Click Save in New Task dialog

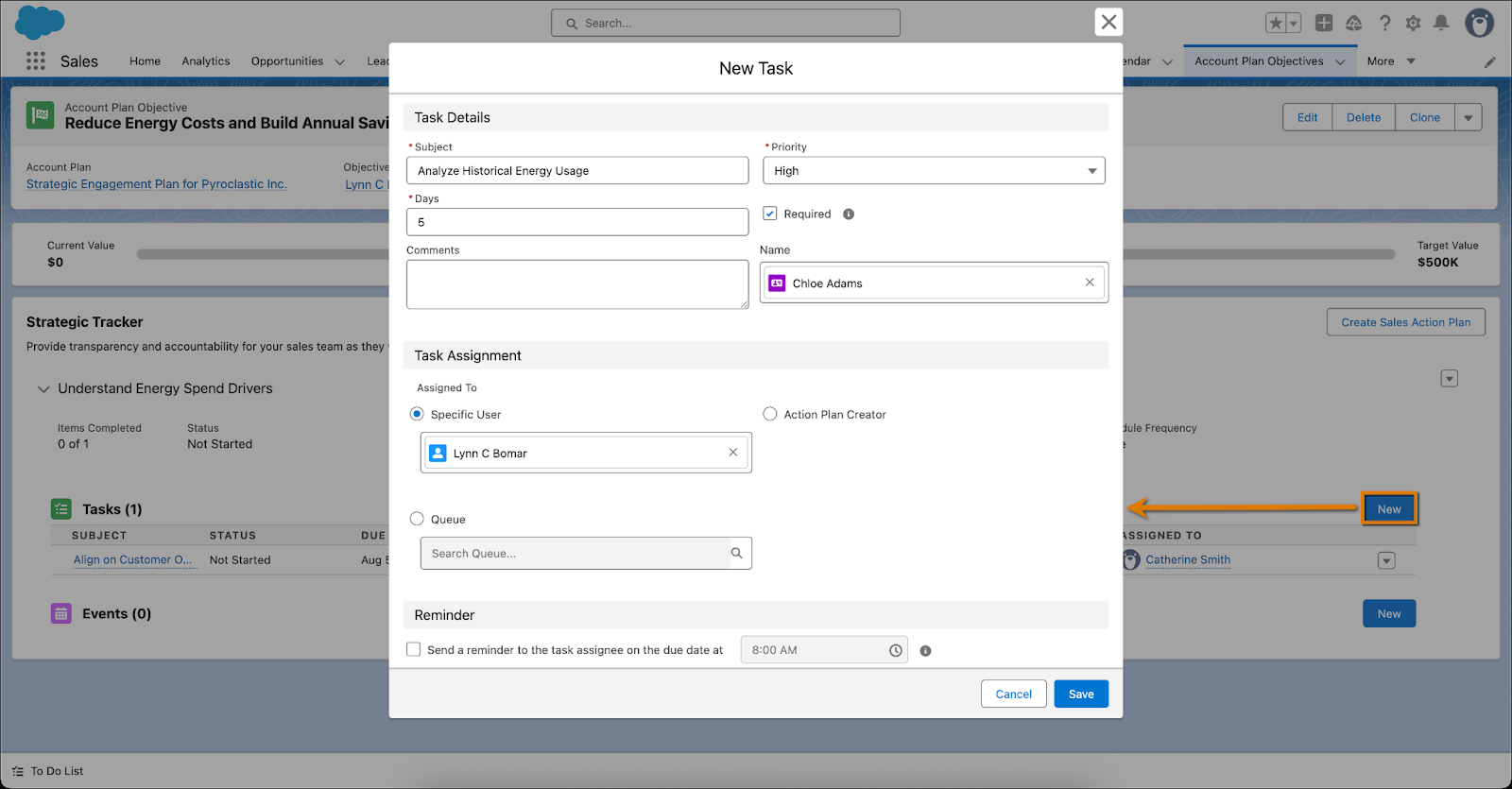[1081, 694]
